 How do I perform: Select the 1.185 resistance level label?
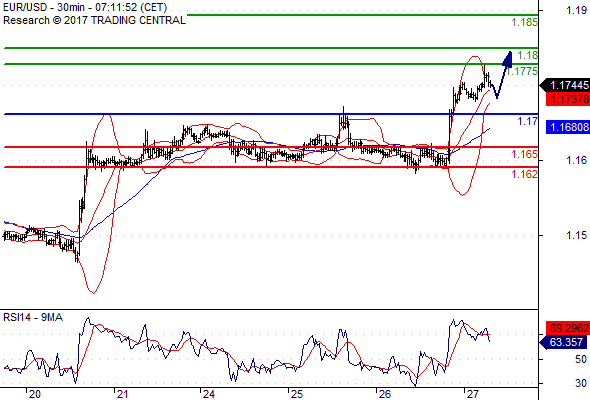525,22
